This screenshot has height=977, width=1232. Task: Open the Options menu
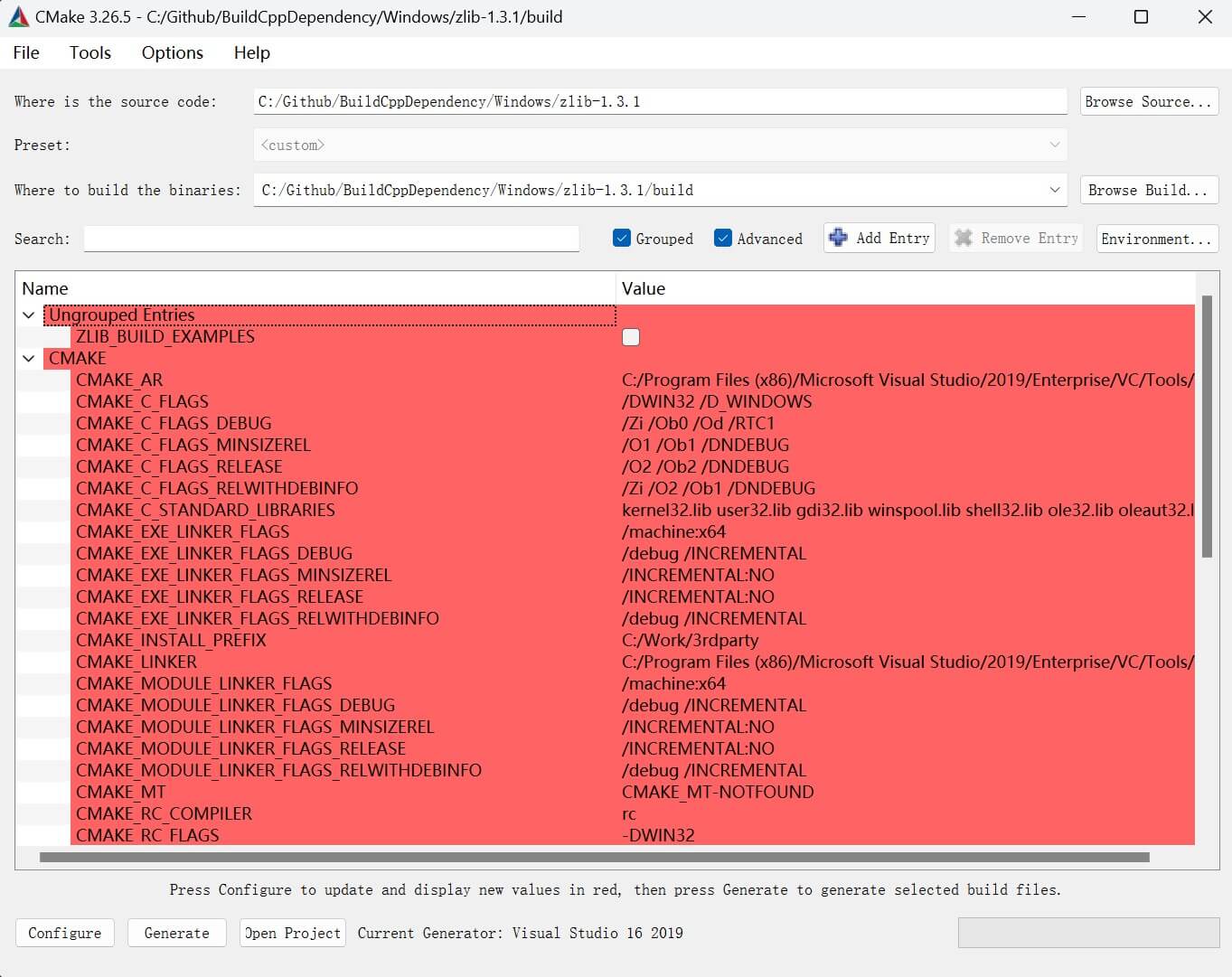[173, 52]
